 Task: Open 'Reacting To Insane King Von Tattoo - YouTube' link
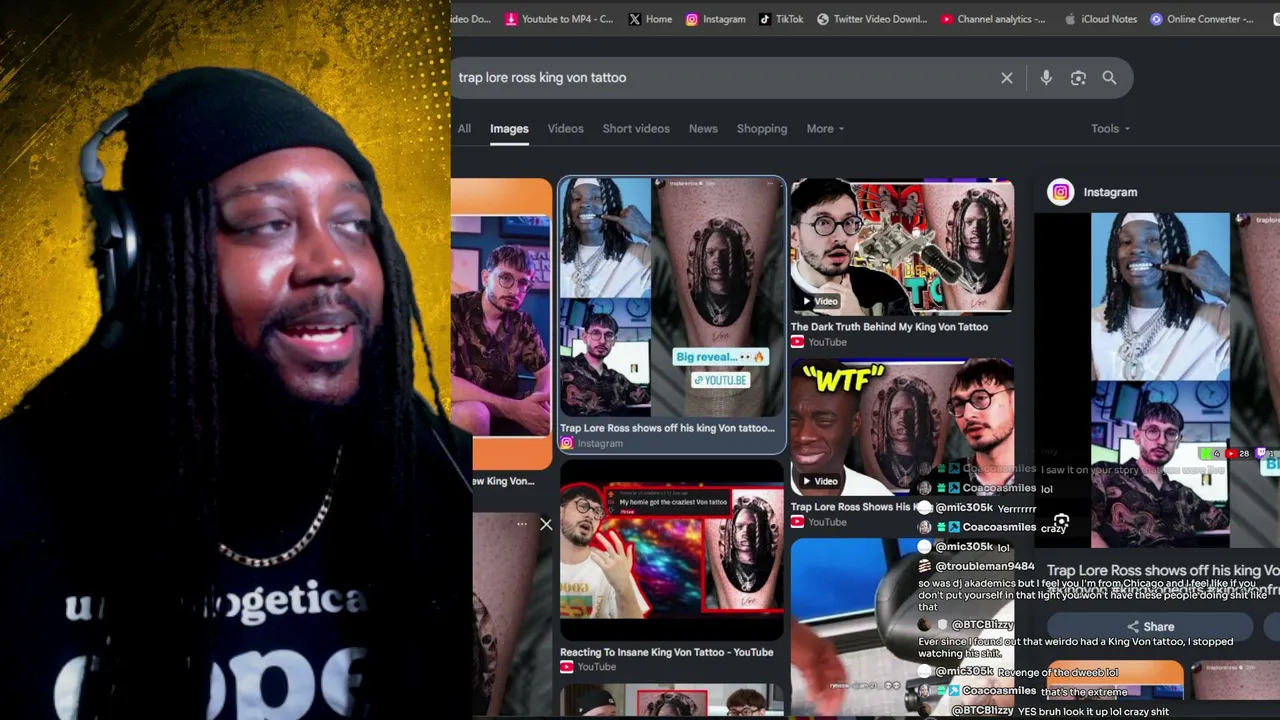point(666,652)
